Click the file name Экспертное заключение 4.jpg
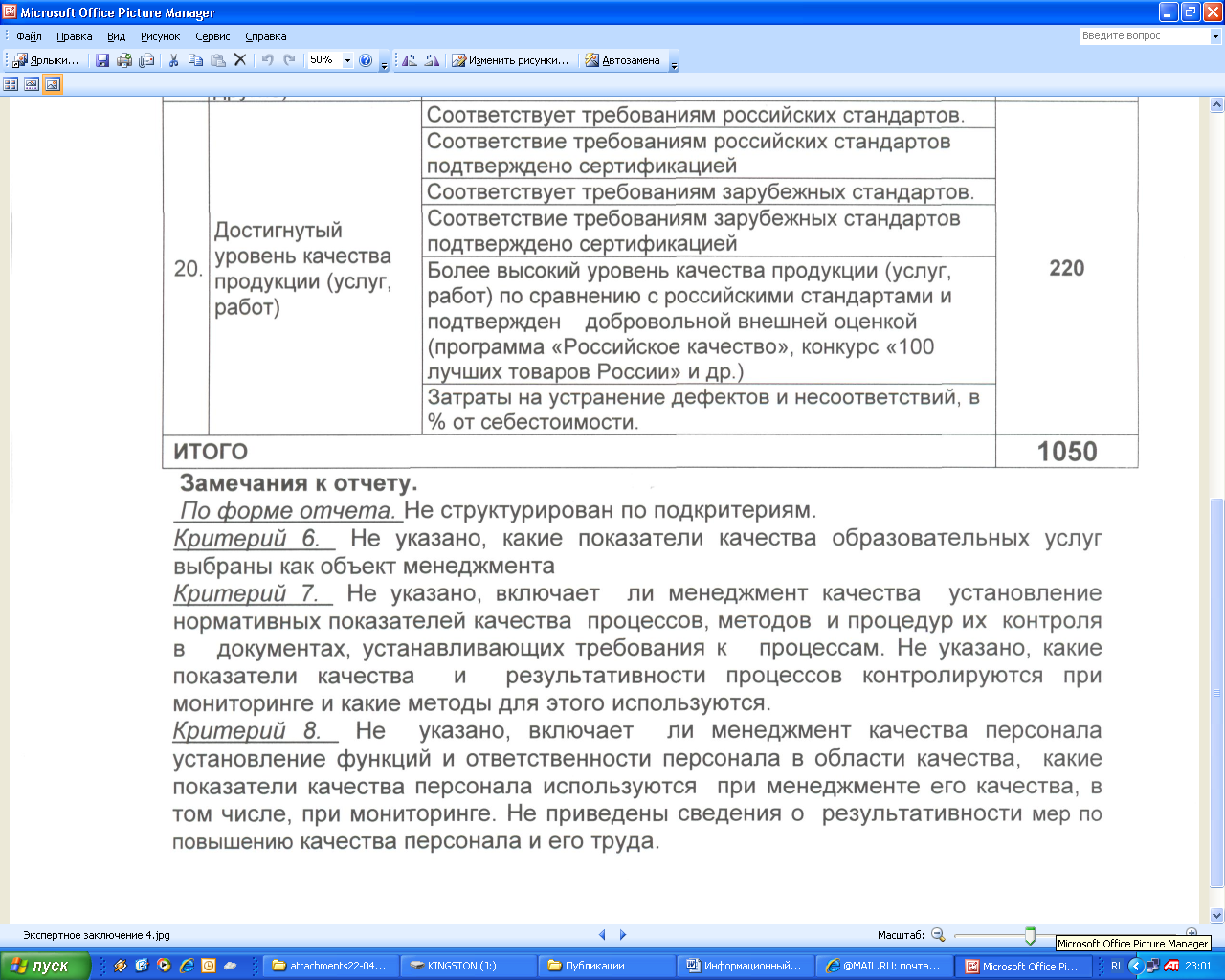Viewport: 1225px width, 980px height. click(x=97, y=935)
